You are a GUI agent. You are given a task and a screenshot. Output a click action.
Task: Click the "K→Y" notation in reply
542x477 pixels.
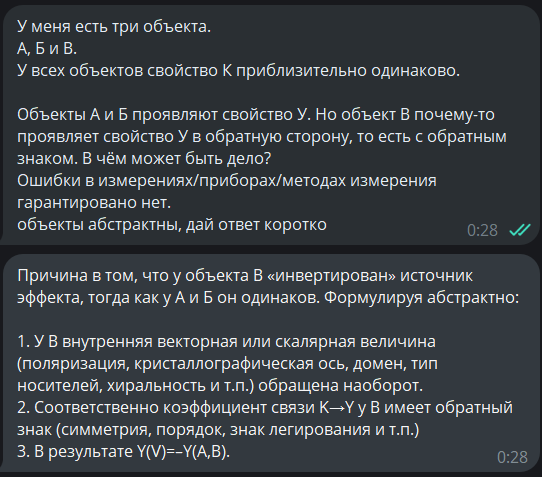337,408
